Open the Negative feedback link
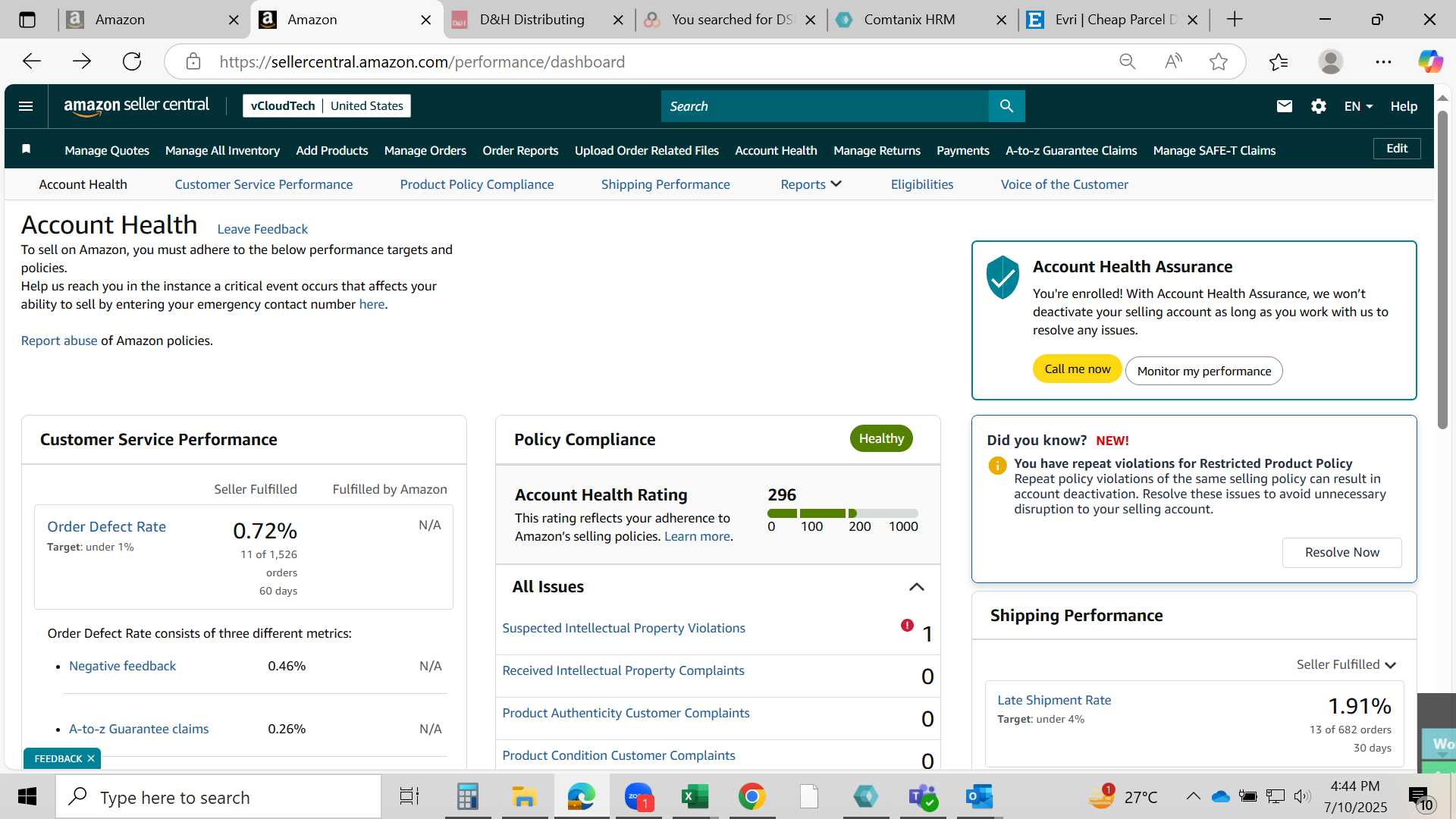The image size is (1456, 819). (x=122, y=666)
